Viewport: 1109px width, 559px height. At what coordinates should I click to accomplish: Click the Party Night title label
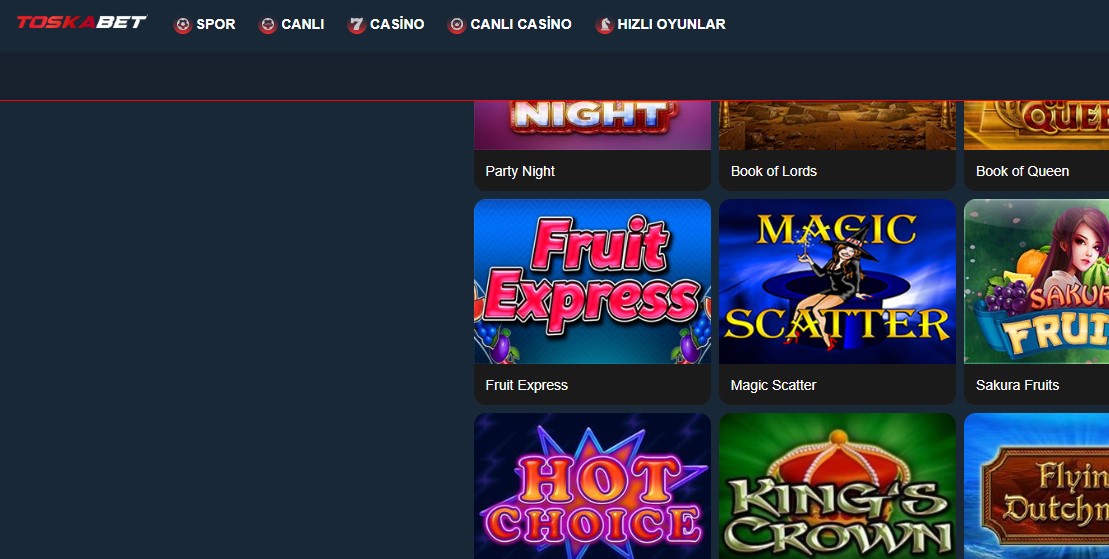click(520, 171)
